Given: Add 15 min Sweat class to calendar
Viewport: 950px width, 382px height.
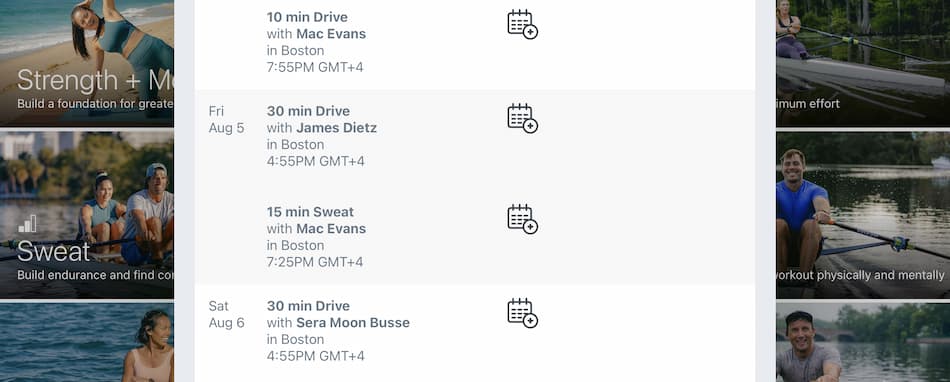Looking at the screenshot, I should (522, 219).
